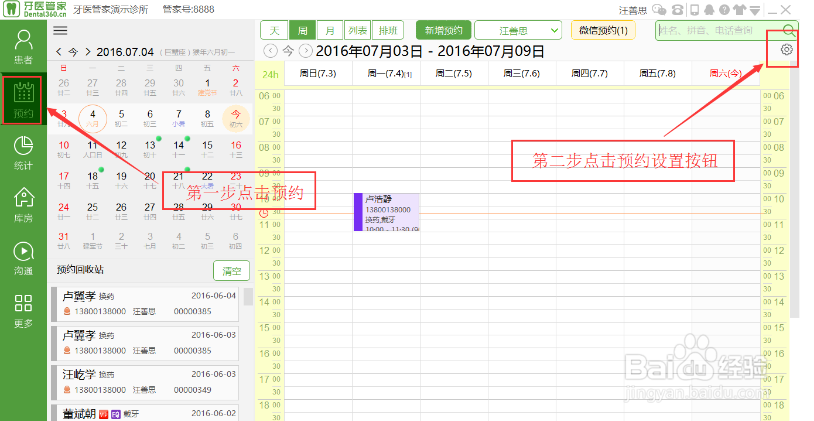Click the search magnifier icon
Screen dimensions: 814x421
(789, 30)
